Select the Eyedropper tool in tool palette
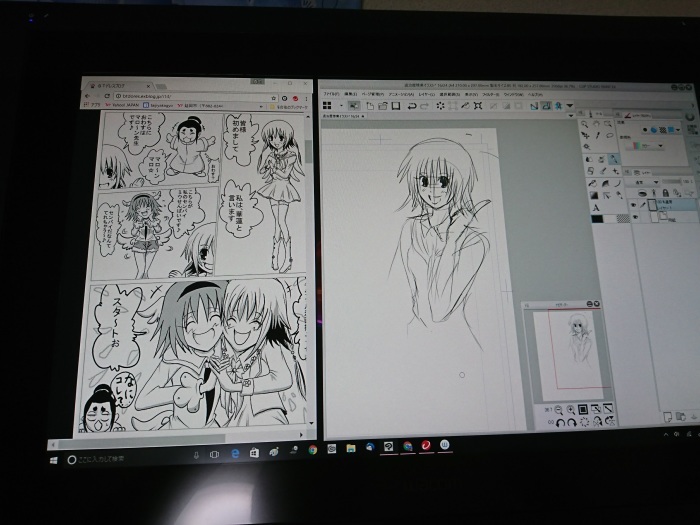Viewport: 700px width, 525px height. click(598, 135)
